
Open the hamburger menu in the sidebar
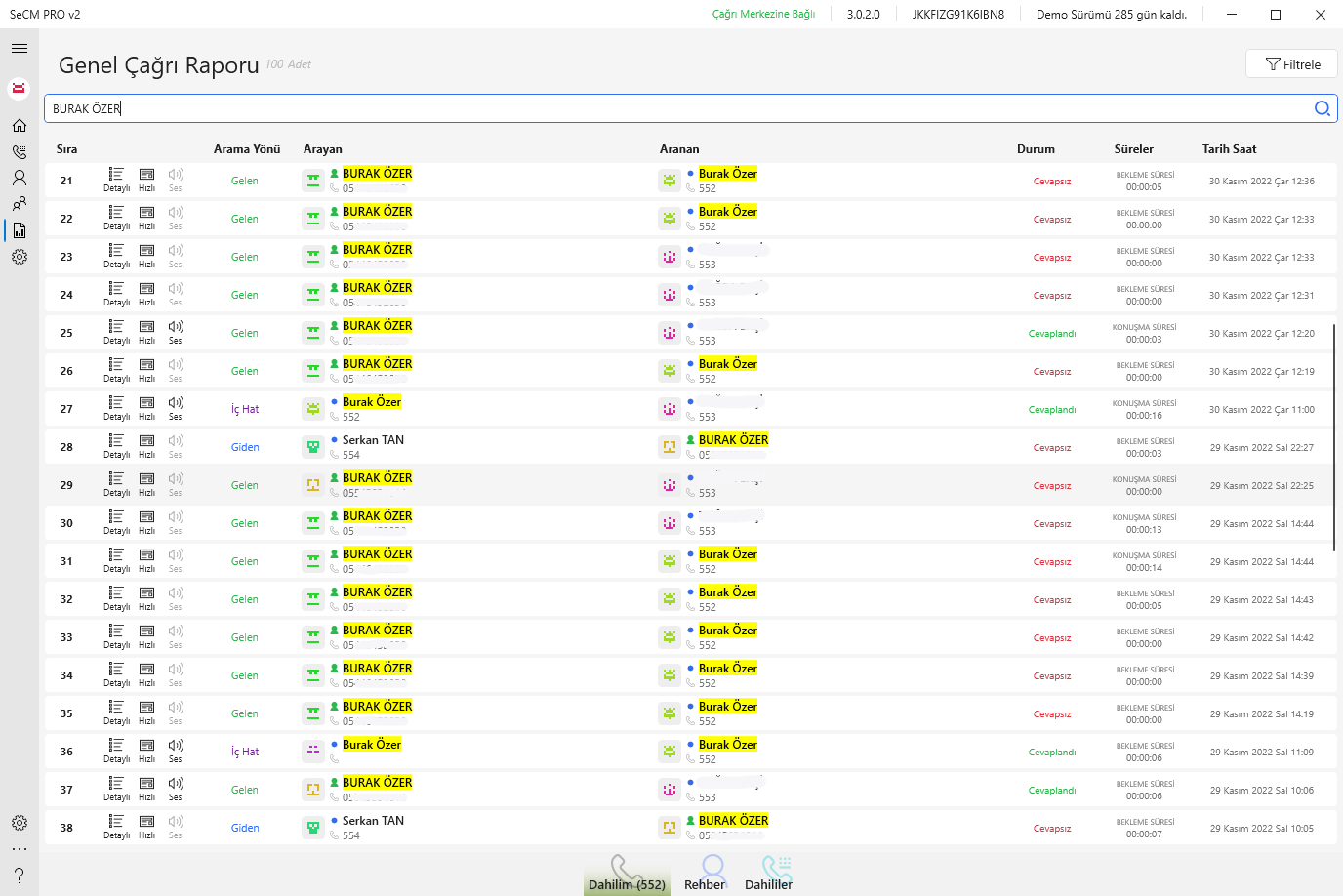20,48
